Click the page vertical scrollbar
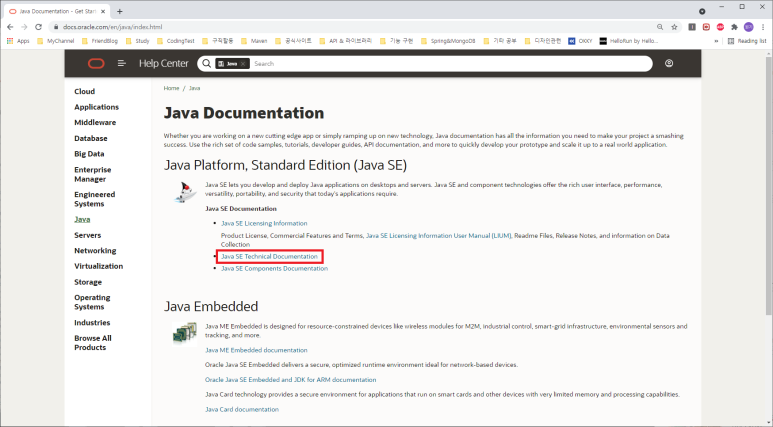 (769, 187)
